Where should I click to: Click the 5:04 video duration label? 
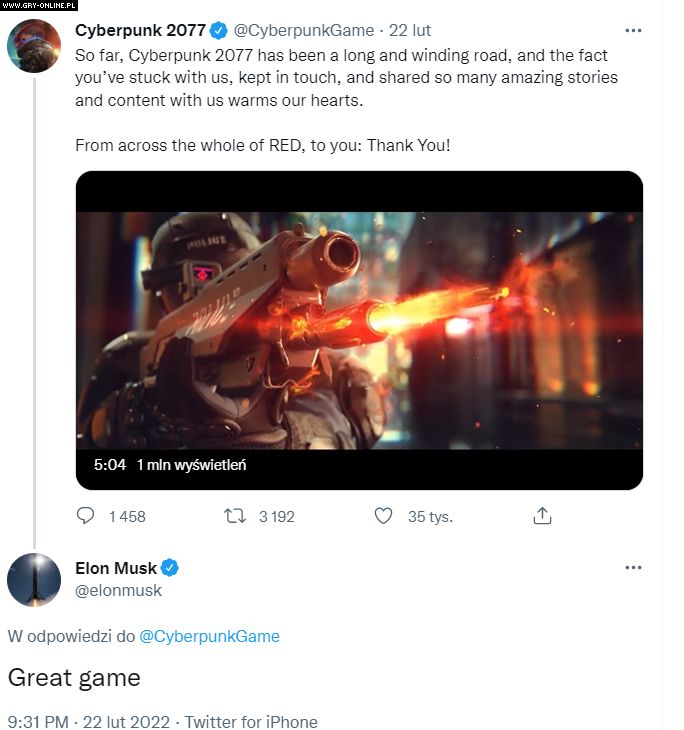pos(110,465)
